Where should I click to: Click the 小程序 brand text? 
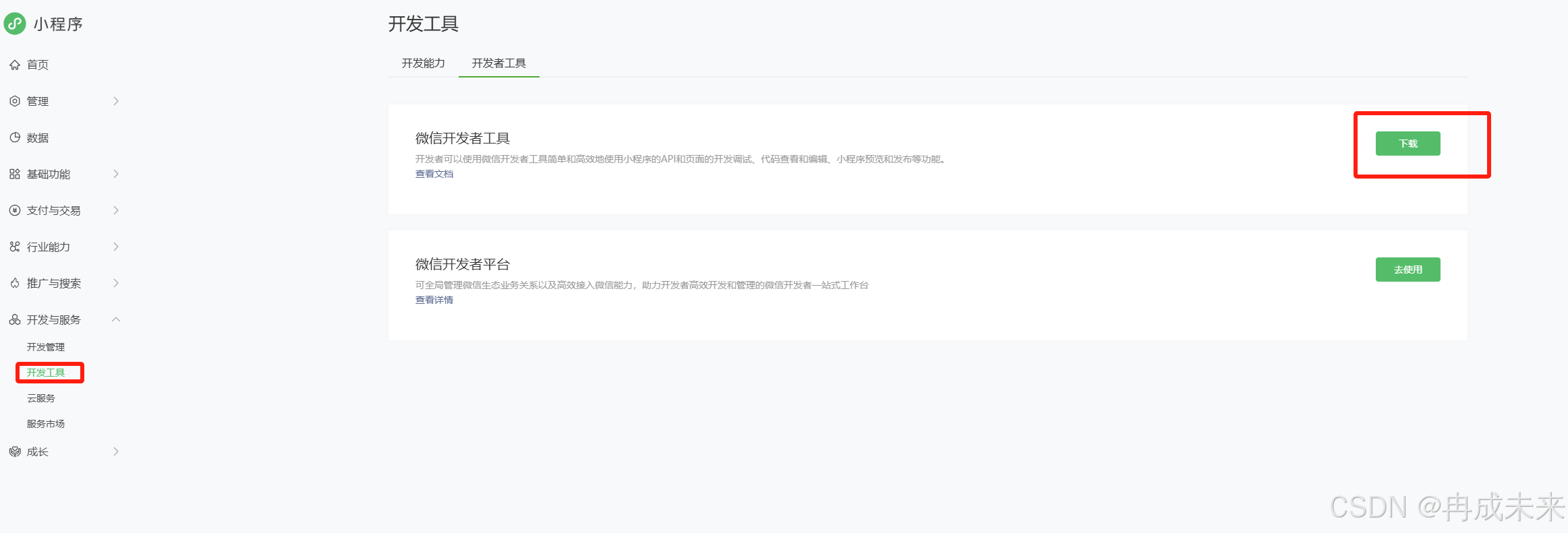[58, 24]
